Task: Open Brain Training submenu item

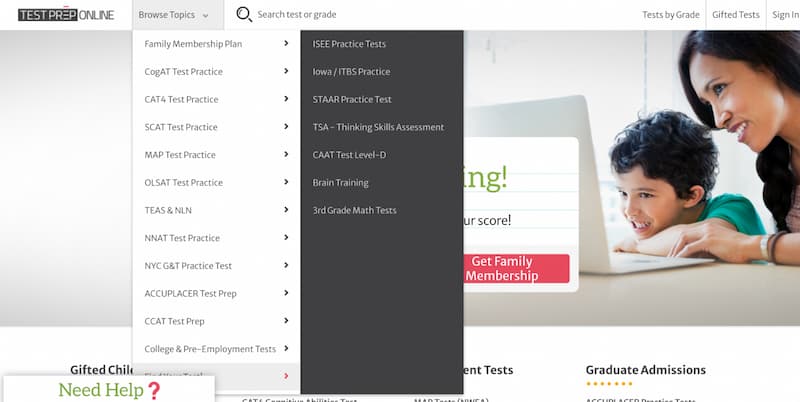Action: [340, 182]
